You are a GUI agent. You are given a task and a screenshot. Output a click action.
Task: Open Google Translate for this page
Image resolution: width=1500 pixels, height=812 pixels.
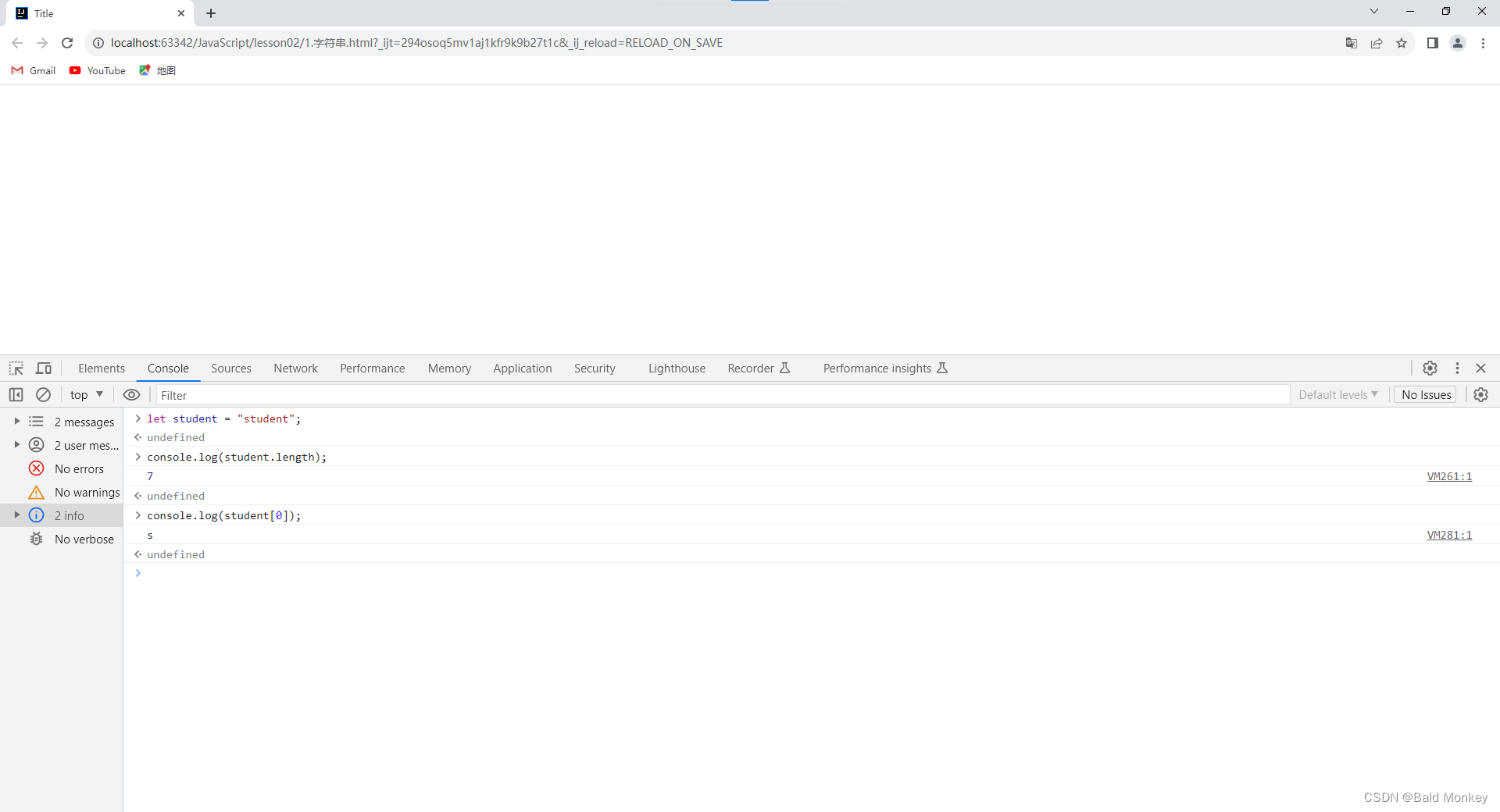1352,43
